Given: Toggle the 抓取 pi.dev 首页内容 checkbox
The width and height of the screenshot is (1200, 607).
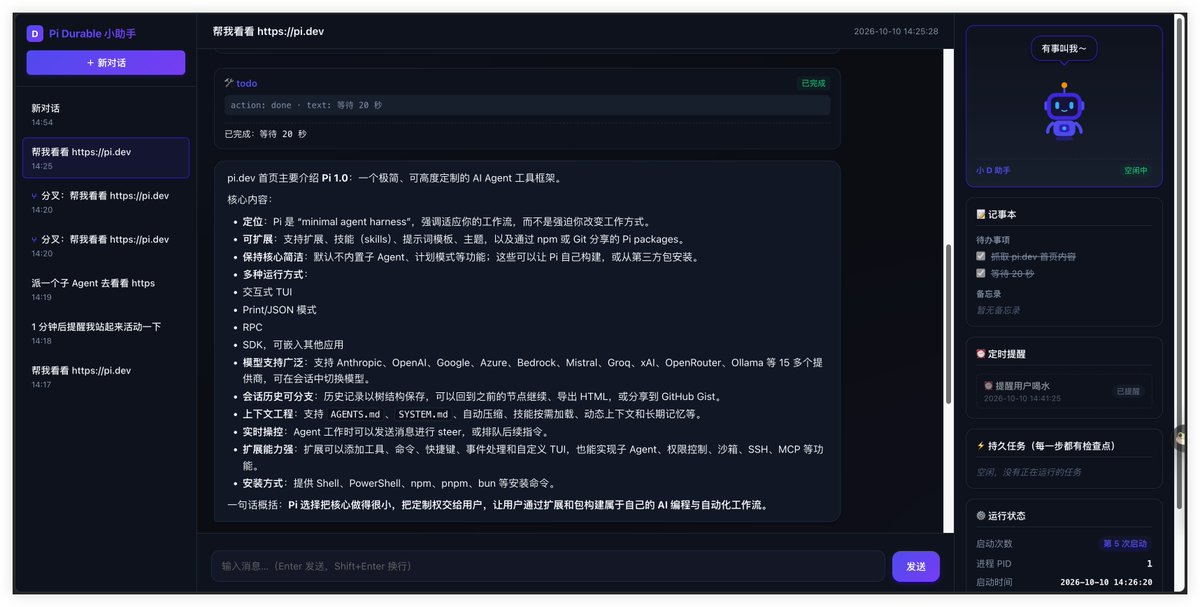Looking at the screenshot, I should point(981,256).
